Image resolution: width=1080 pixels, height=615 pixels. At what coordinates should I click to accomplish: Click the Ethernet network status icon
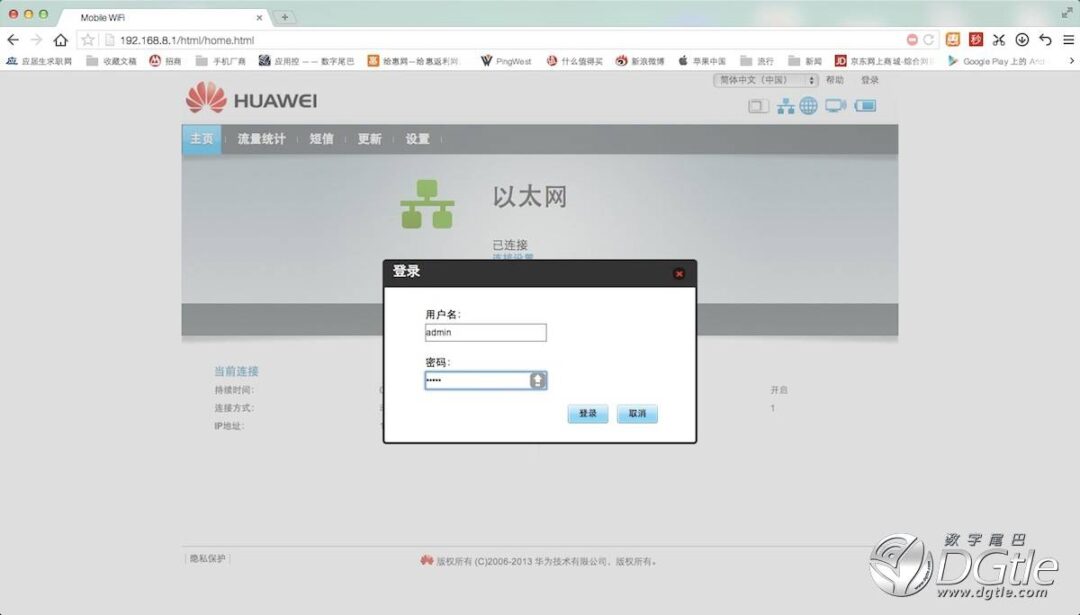[x=786, y=105]
